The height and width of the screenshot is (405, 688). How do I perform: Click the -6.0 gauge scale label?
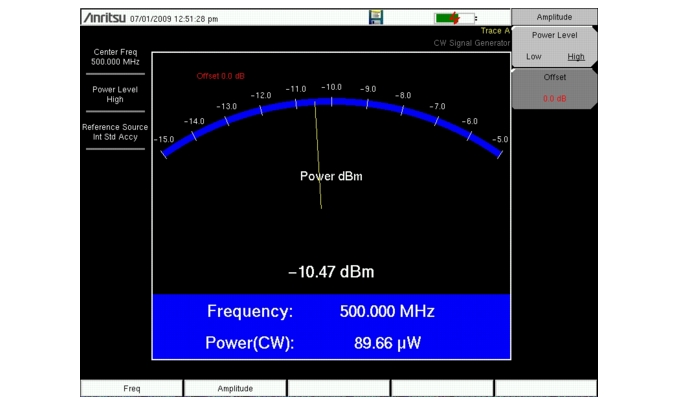(469, 122)
